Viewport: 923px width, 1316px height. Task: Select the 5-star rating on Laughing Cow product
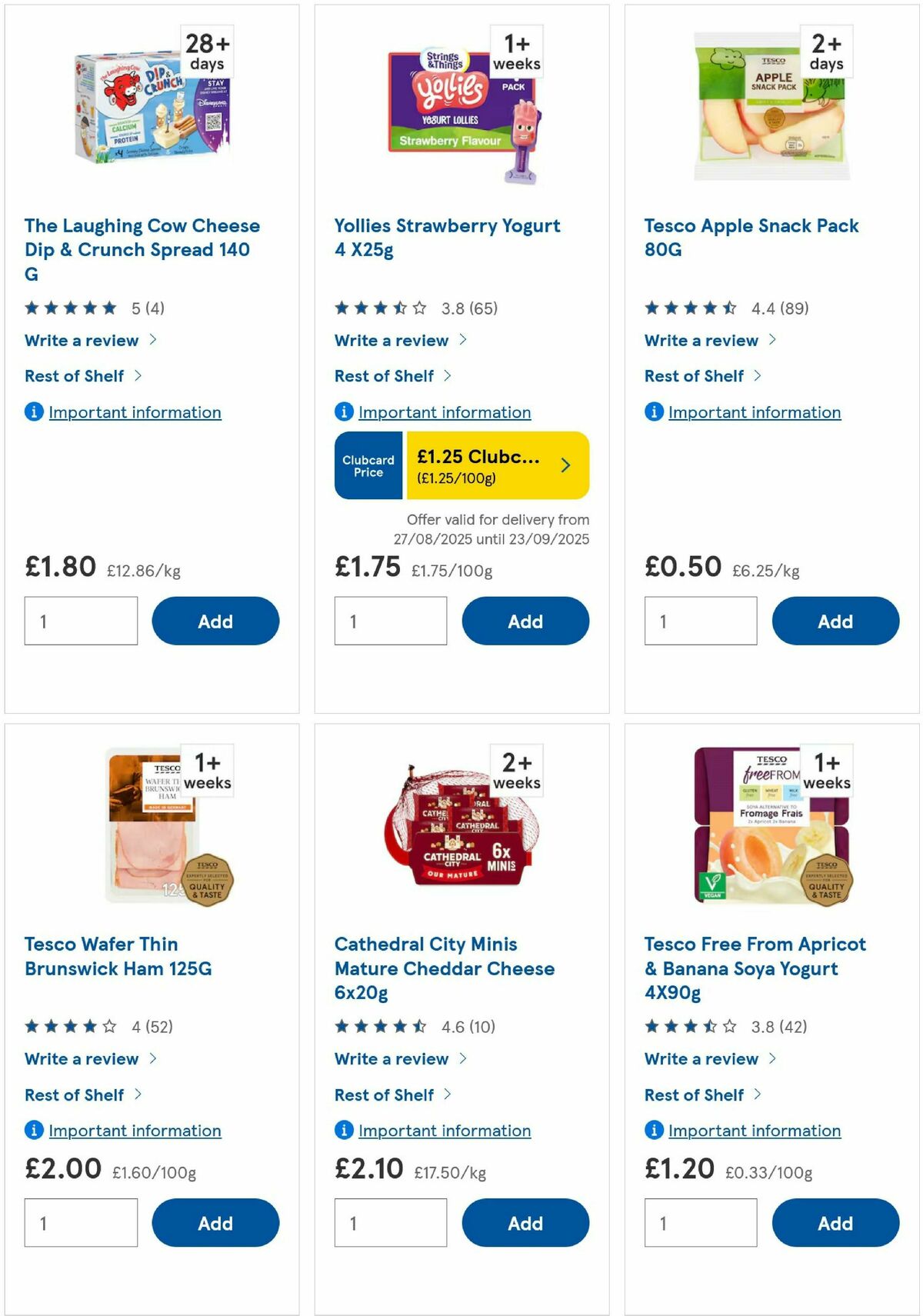pos(70,307)
